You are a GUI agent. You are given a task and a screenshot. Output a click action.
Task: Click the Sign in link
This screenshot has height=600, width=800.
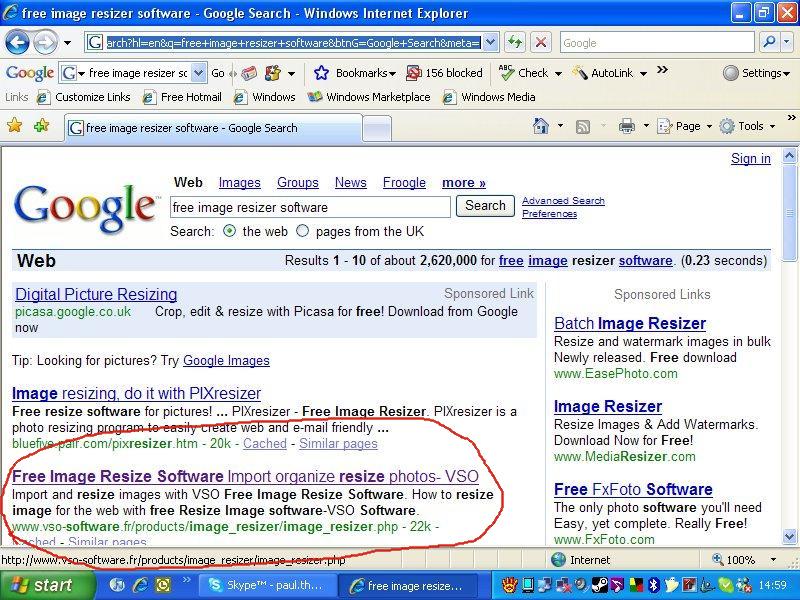(751, 159)
